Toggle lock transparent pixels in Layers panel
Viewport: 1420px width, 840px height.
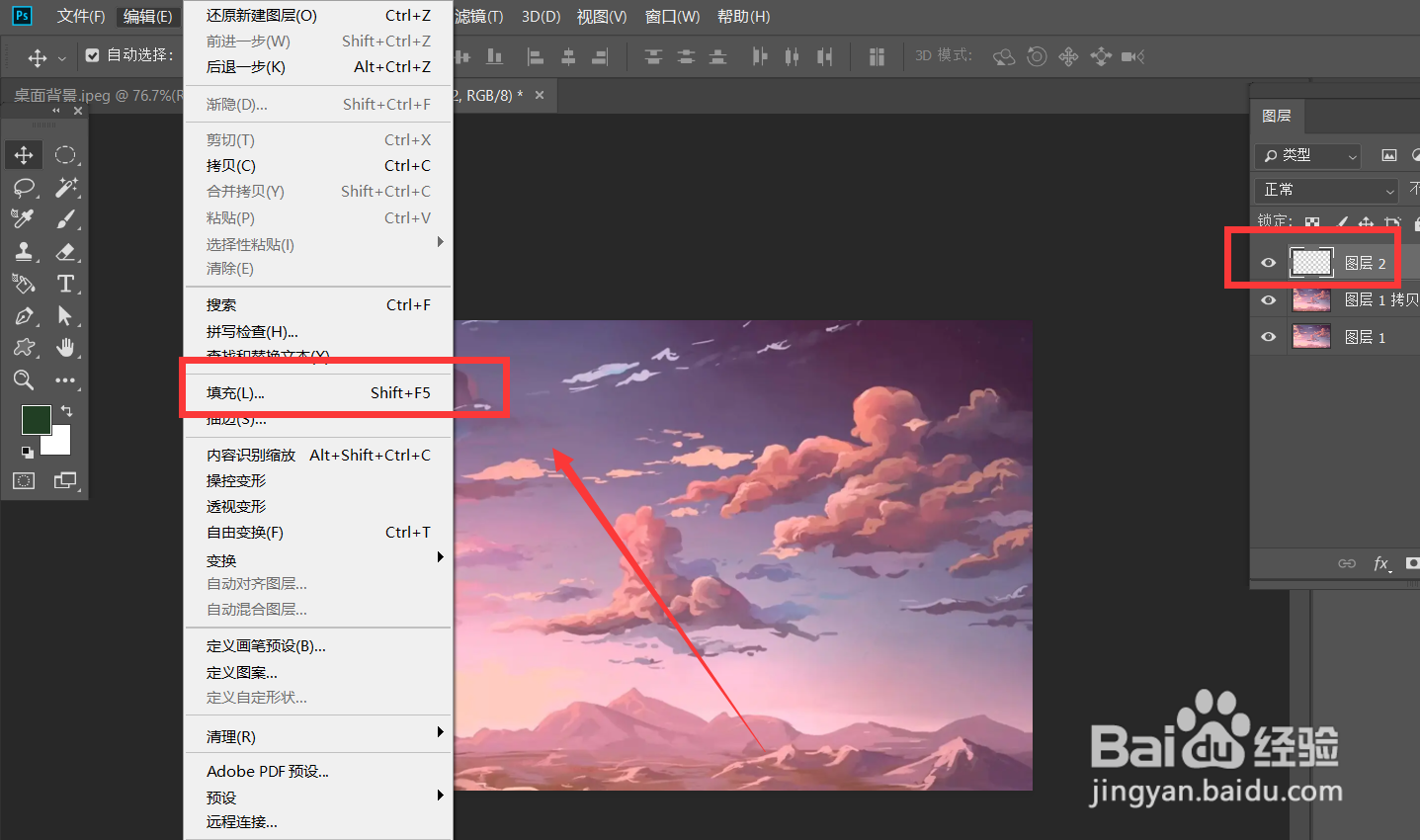[x=1312, y=223]
